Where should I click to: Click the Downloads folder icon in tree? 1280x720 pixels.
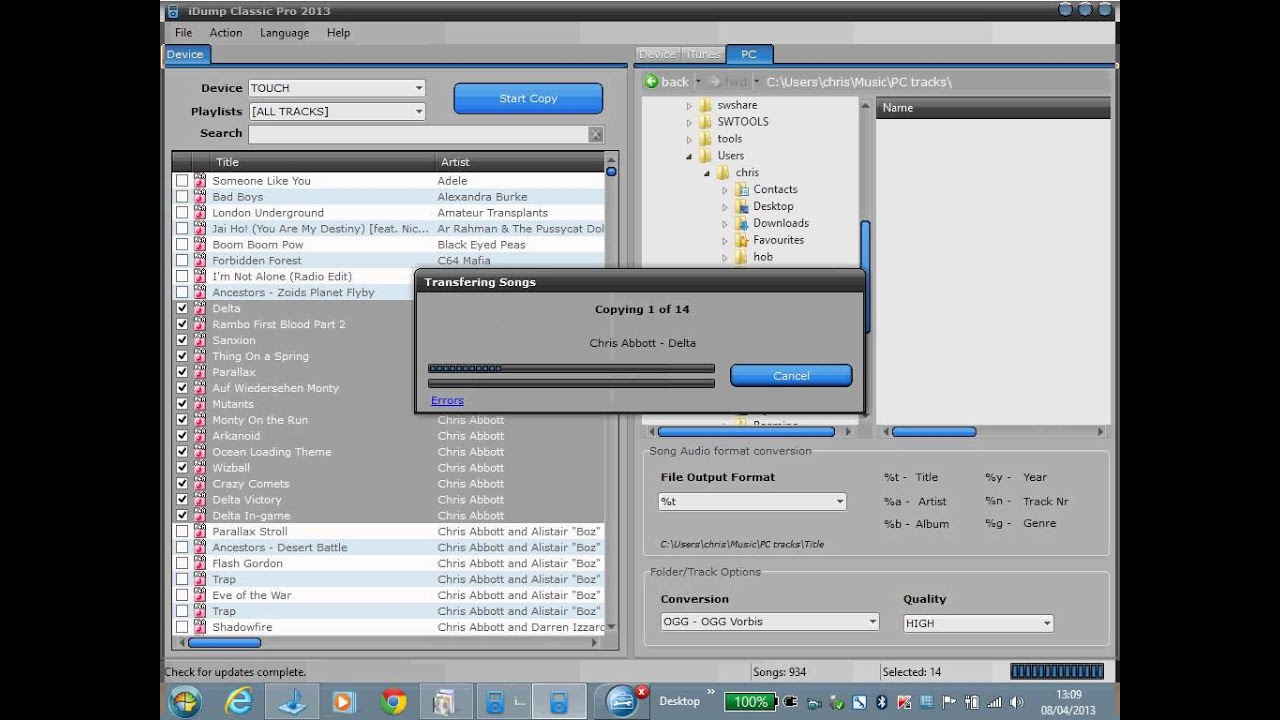741,223
